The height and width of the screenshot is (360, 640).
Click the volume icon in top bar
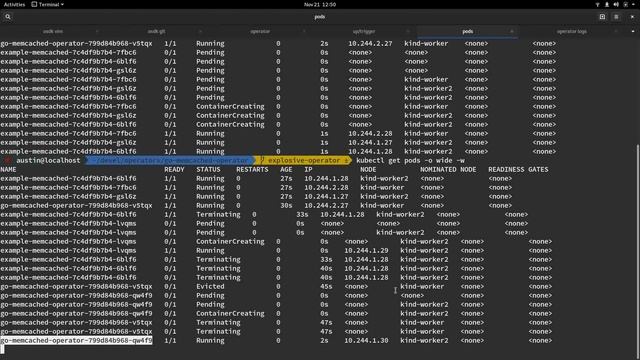point(616,4)
